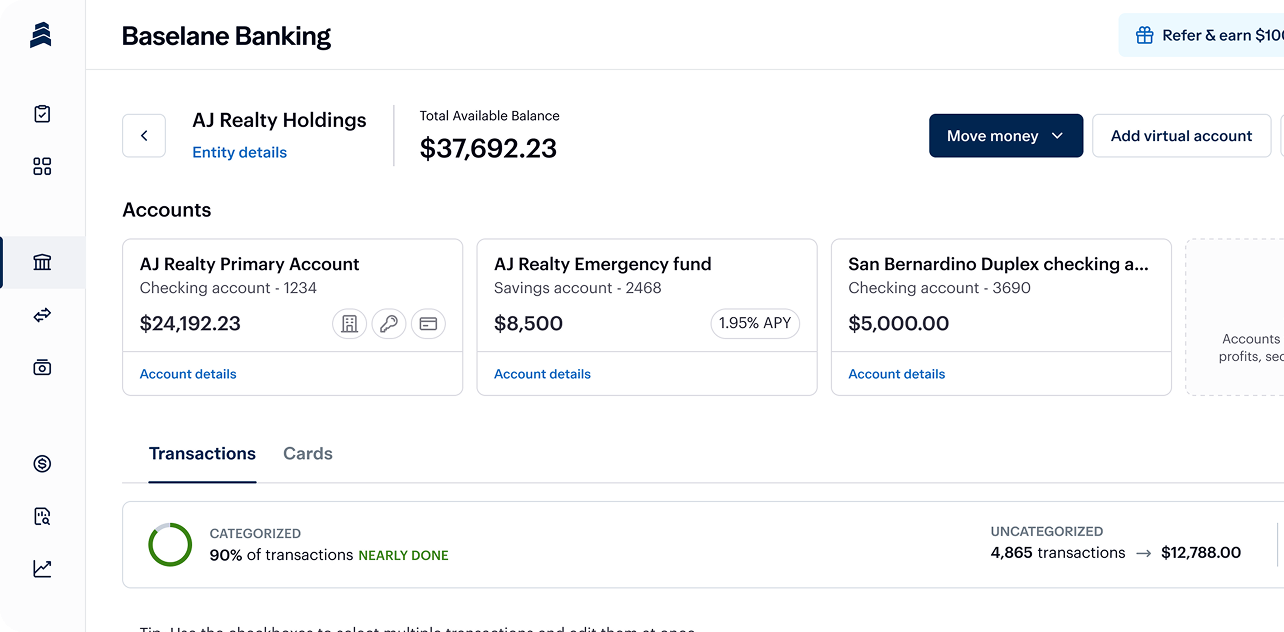Click the $8,500 savings balance
Screen dimensions: 1284x632
[x=528, y=324]
